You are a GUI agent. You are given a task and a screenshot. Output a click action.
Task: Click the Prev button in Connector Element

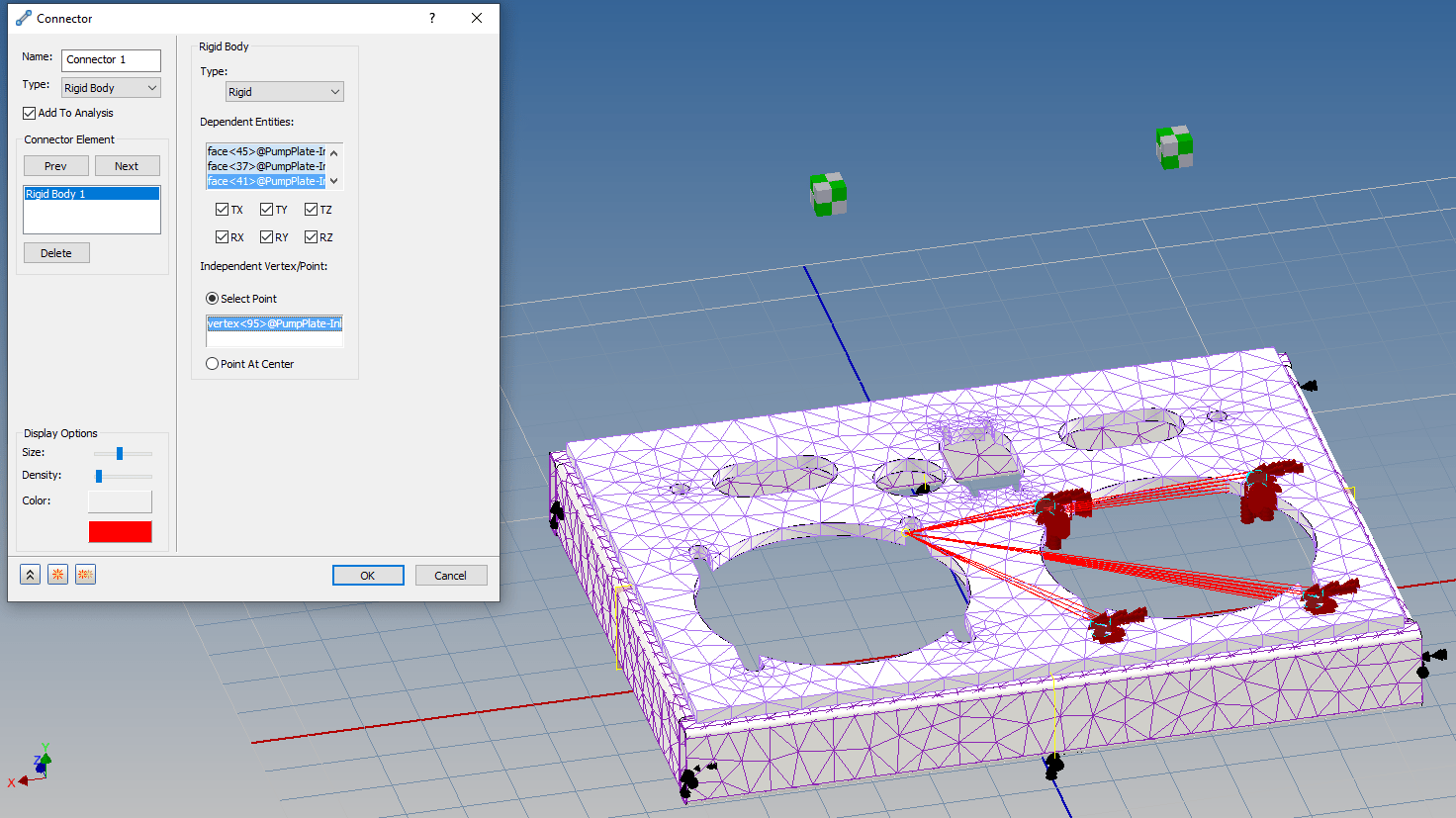tap(55, 165)
